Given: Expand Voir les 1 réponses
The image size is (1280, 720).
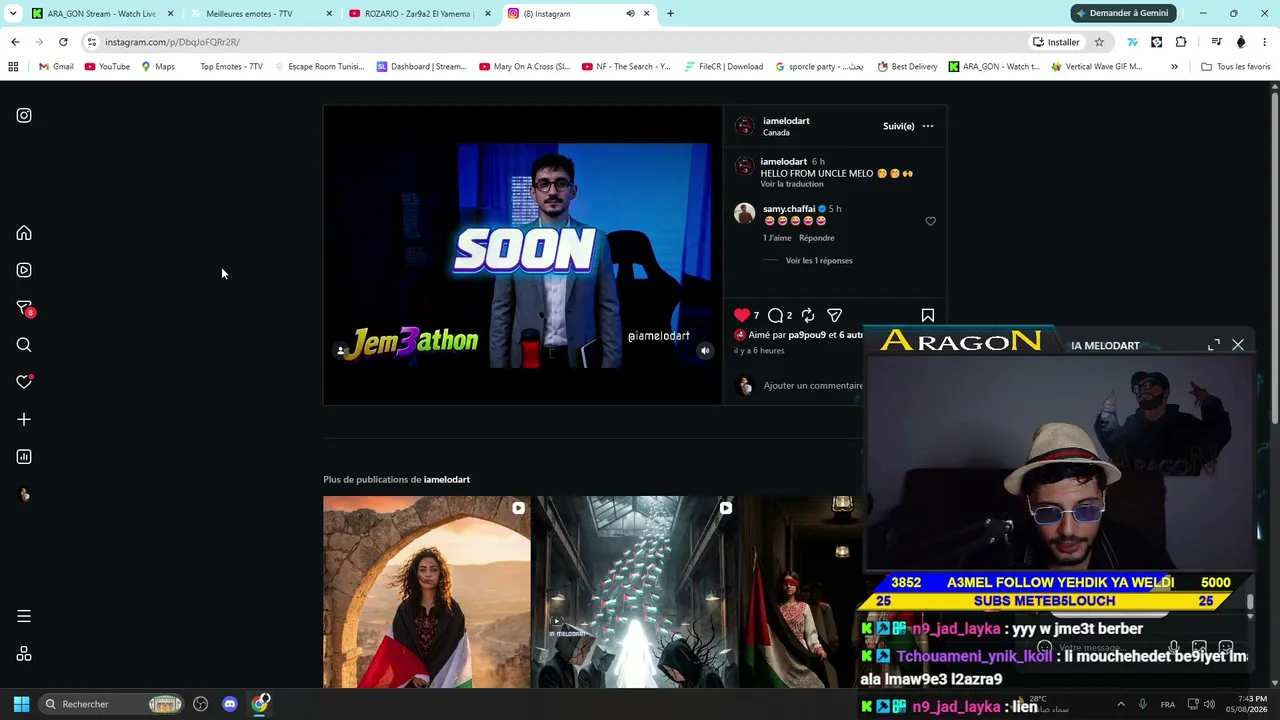Looking at the screenshot, I should tap(819, 261).
